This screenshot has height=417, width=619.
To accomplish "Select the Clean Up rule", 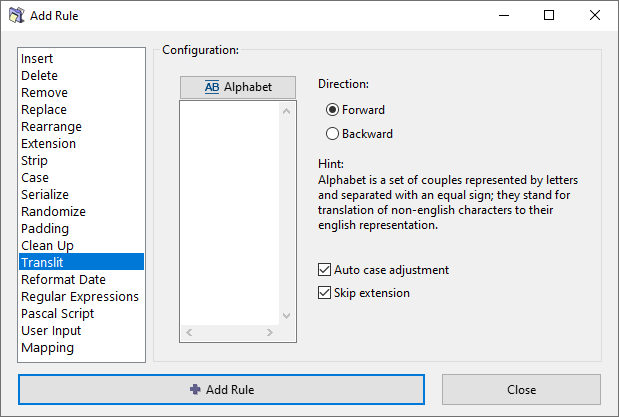I will [x=47, y=246].
